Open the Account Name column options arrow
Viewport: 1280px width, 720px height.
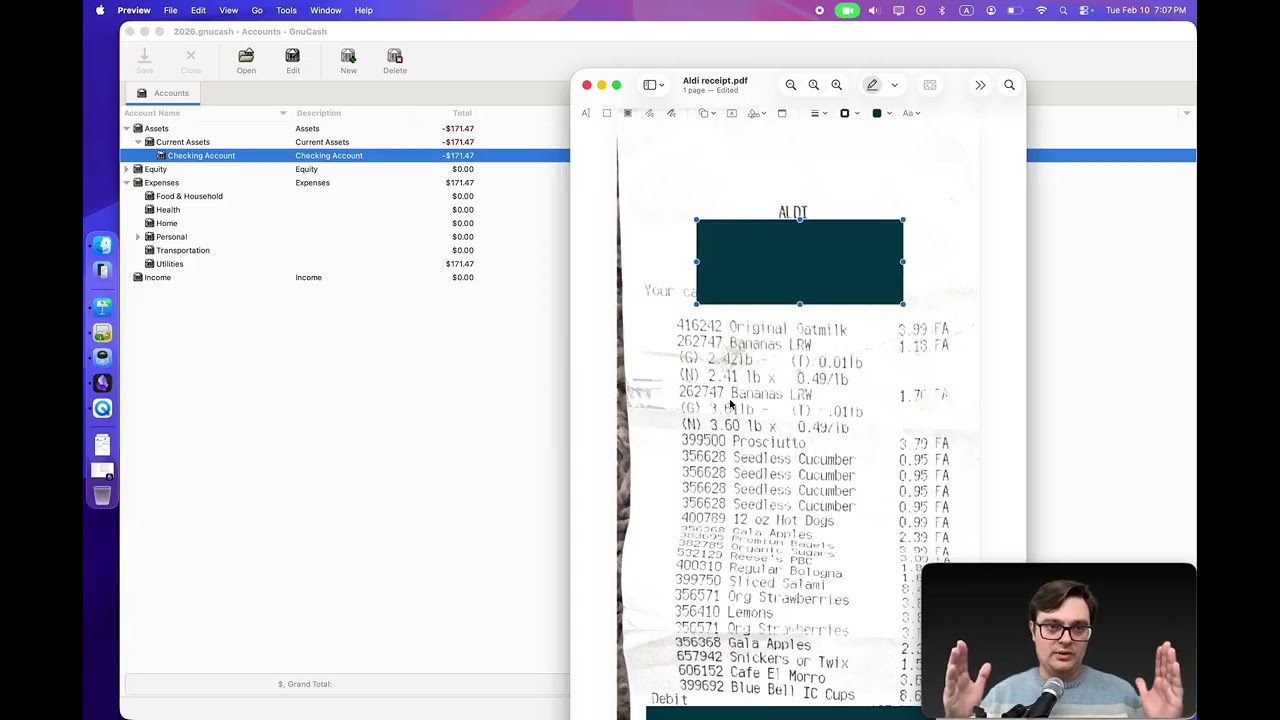[x=283, y=113]
